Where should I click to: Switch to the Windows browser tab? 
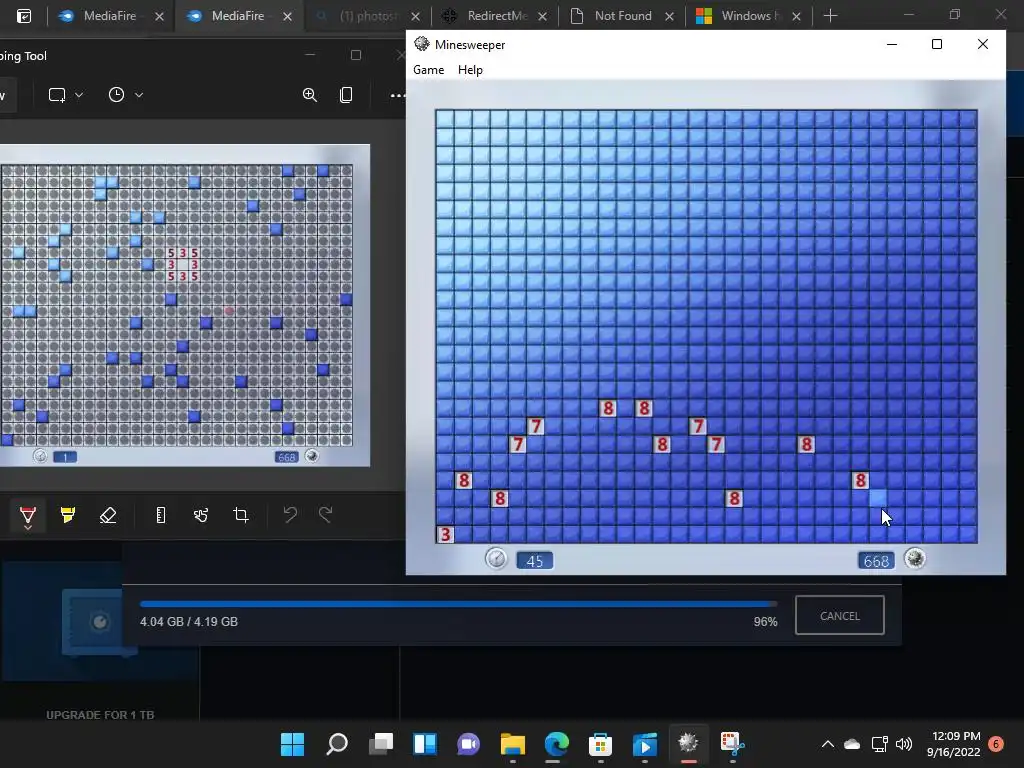click(x=750, y=16)
